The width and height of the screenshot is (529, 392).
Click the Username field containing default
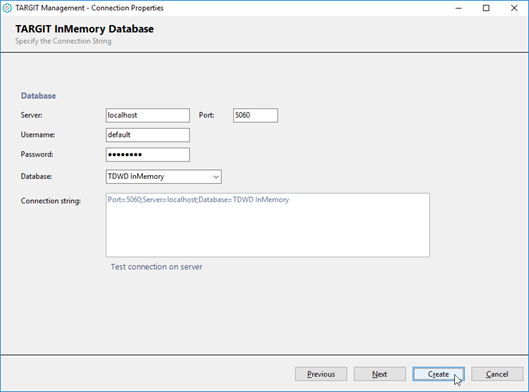tap(148, 135)
